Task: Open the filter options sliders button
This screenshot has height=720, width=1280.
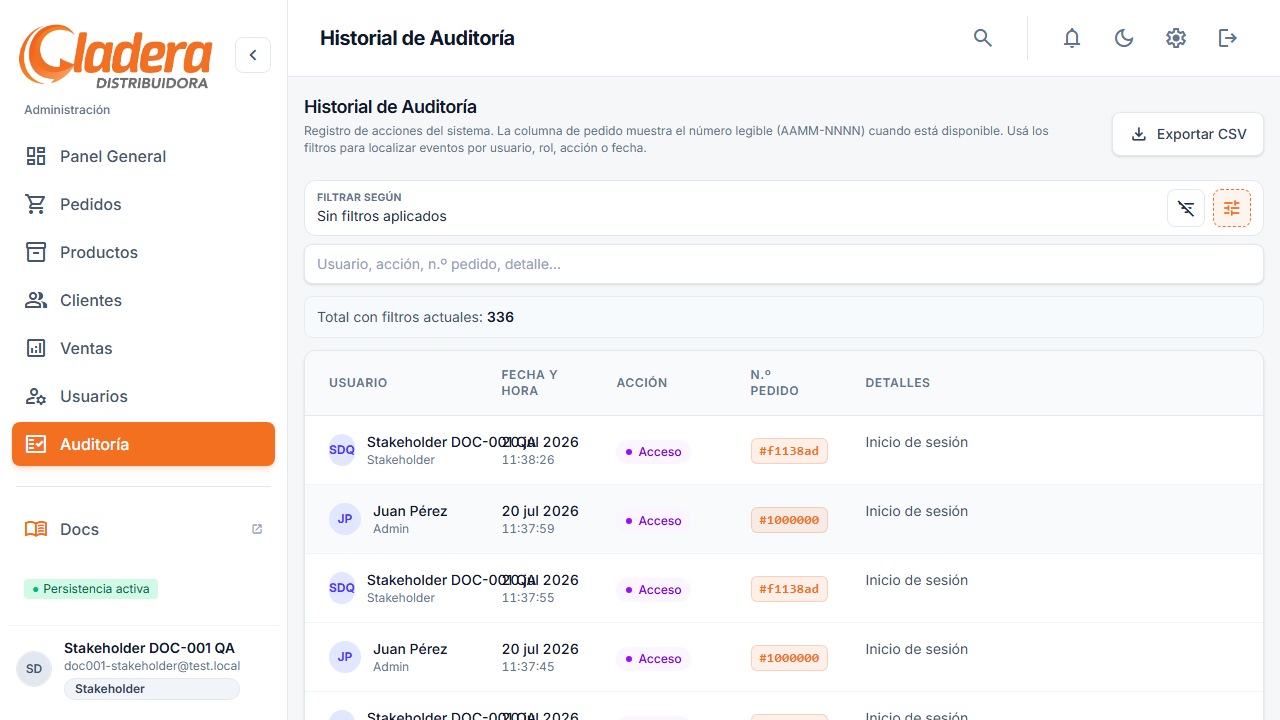Action: (1232, 208)
